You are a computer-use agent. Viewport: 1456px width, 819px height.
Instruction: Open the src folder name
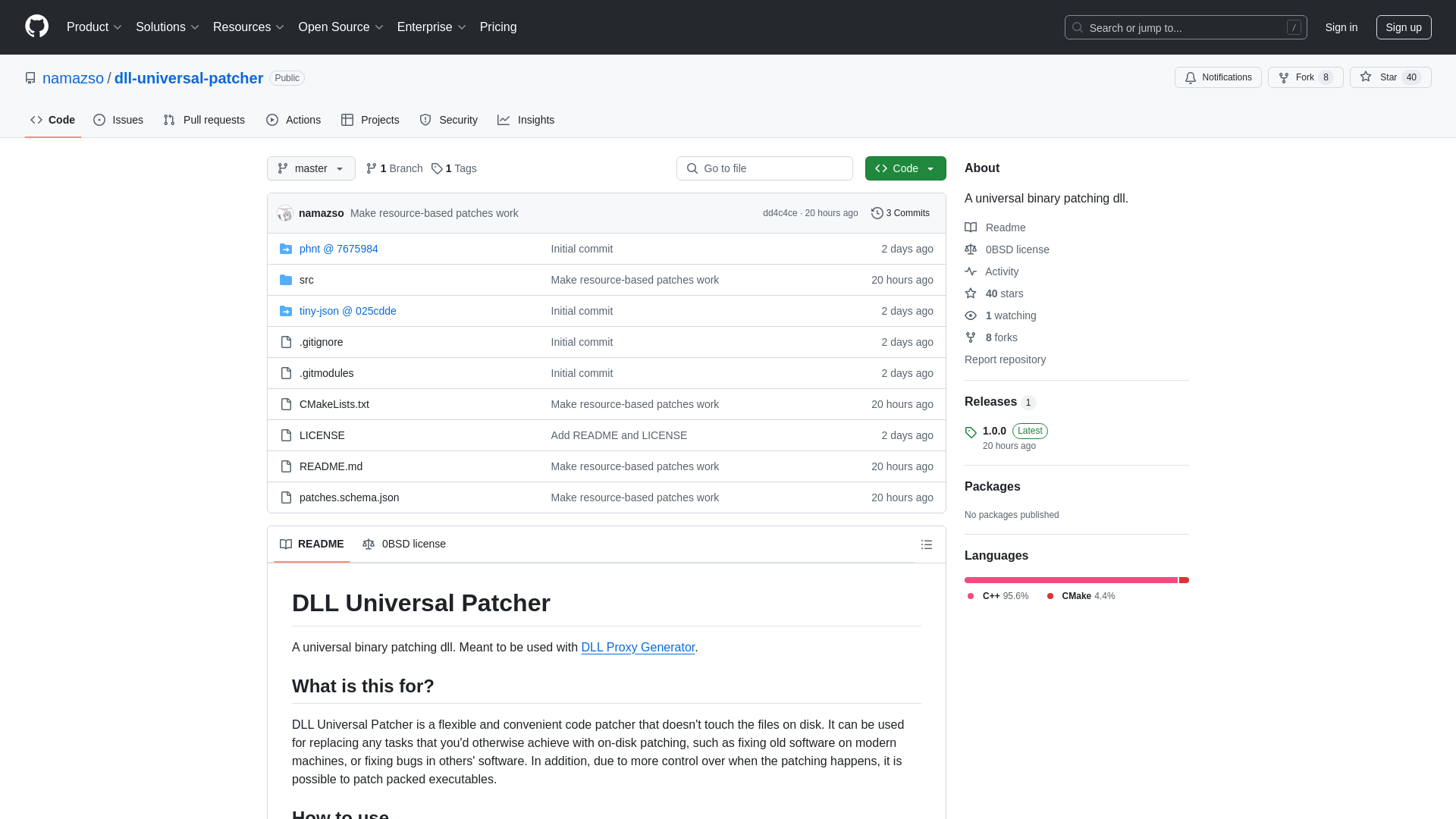point(306,280)
